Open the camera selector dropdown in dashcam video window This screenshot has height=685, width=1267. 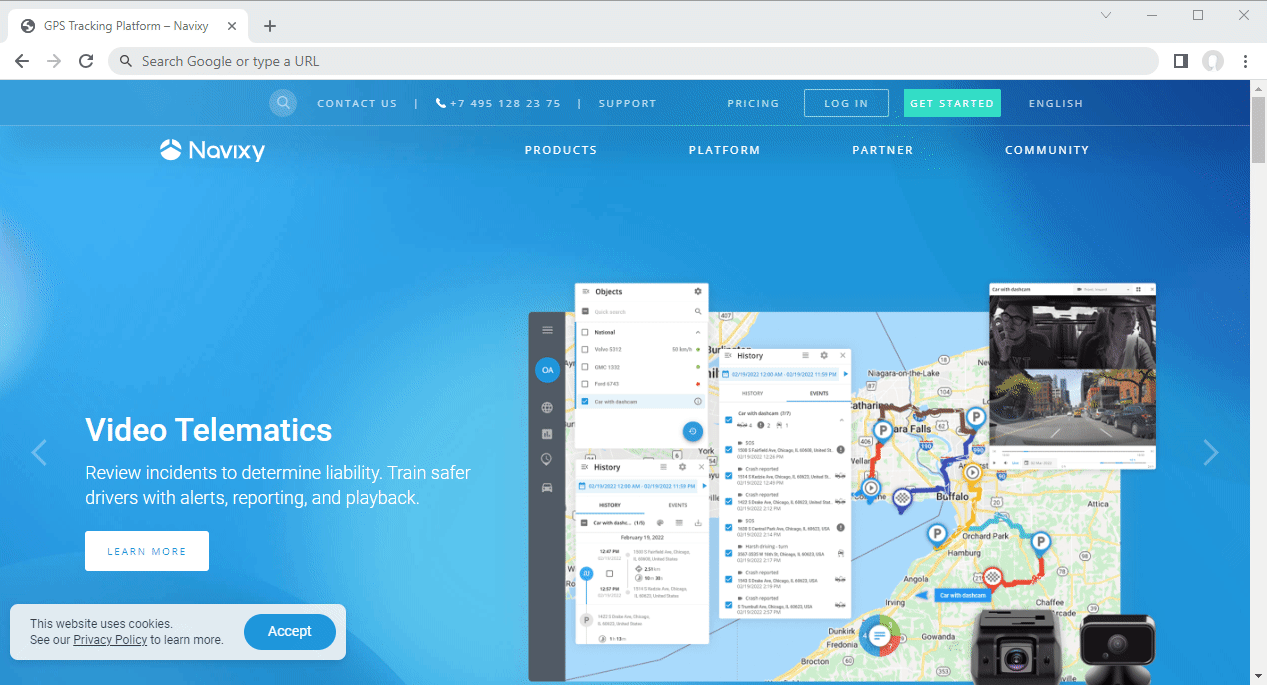pyautogui.click(x=1101, y=289)
